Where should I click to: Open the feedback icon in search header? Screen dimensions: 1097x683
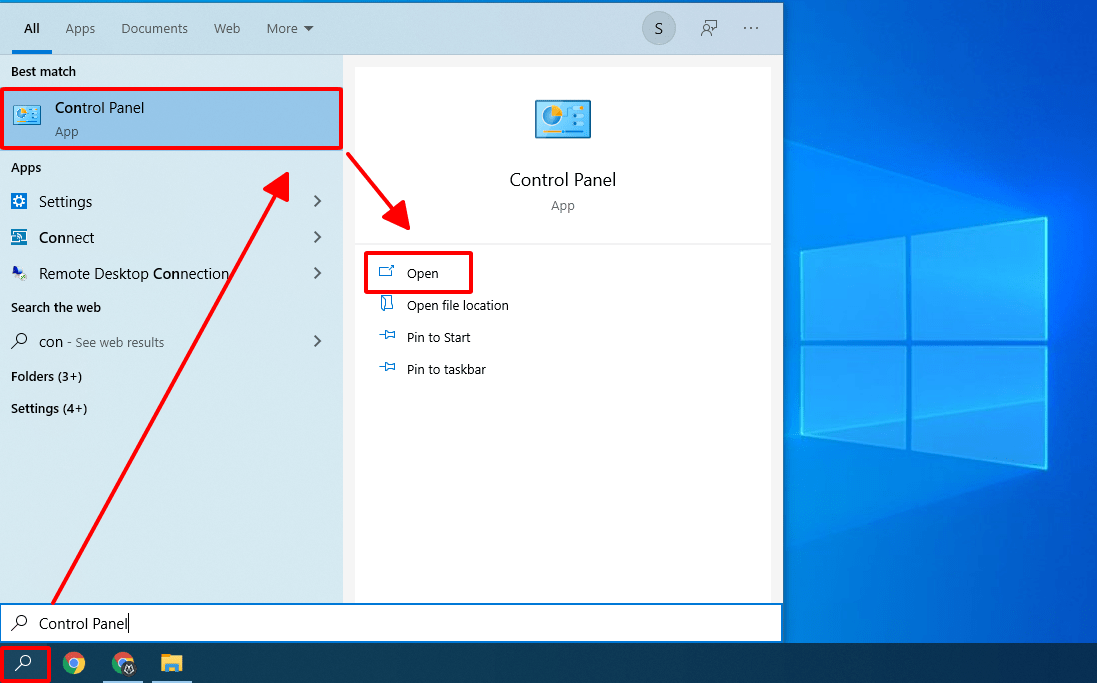[709, 29]
